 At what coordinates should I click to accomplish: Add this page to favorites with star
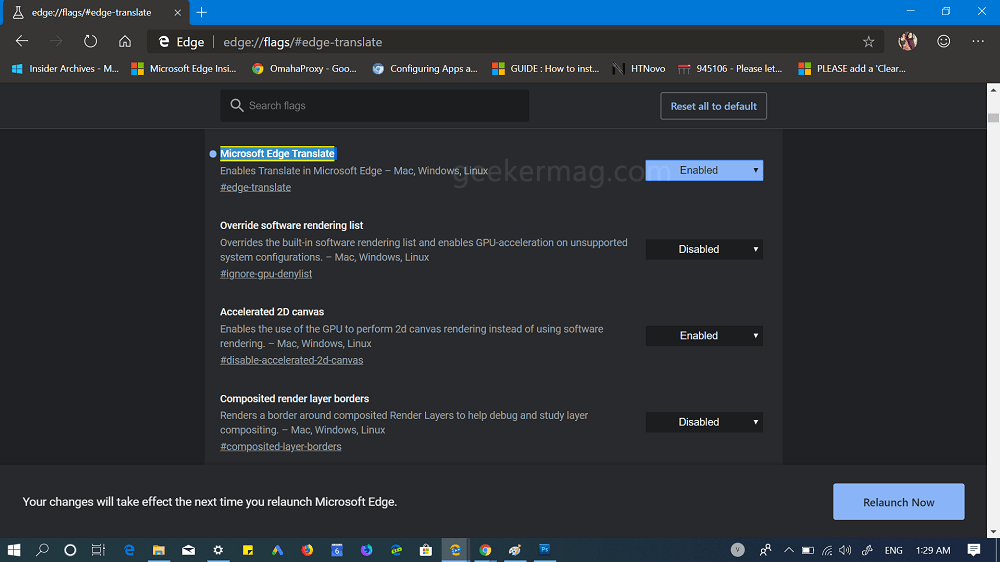[868, 41]
